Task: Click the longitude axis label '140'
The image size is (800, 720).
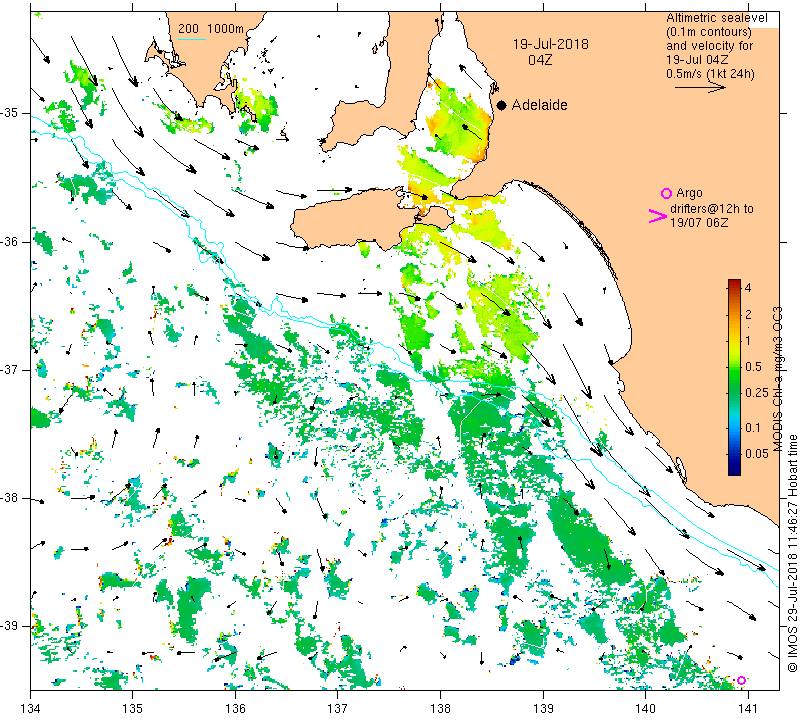Action: click(x=645, y=708)
